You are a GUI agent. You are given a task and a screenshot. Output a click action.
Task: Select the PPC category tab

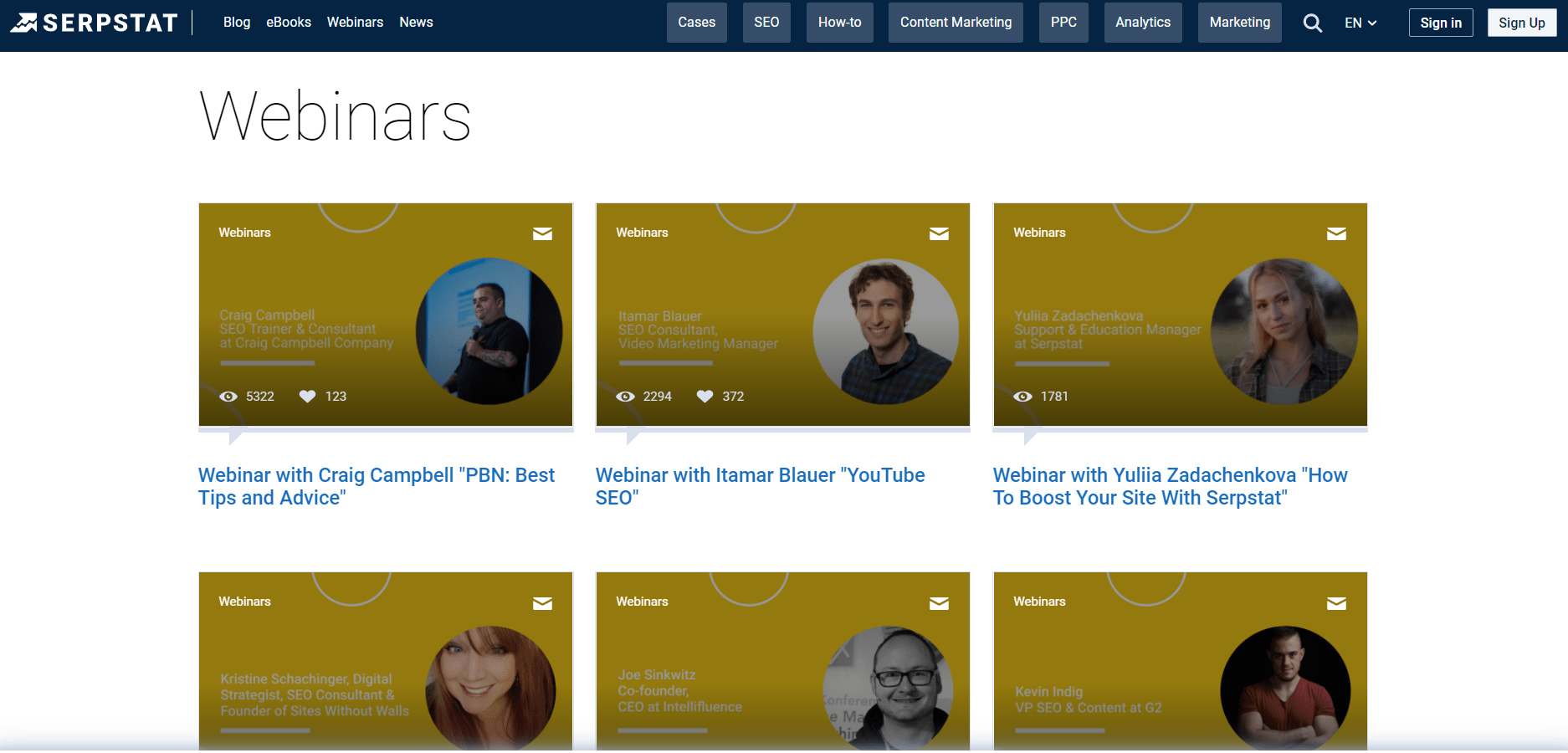pyautogui.click(x=1063, y=23)
